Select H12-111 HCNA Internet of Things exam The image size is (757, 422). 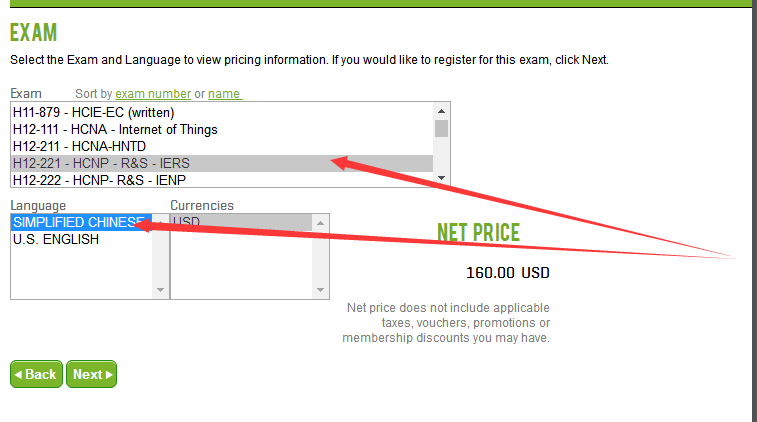coord(115,129)
